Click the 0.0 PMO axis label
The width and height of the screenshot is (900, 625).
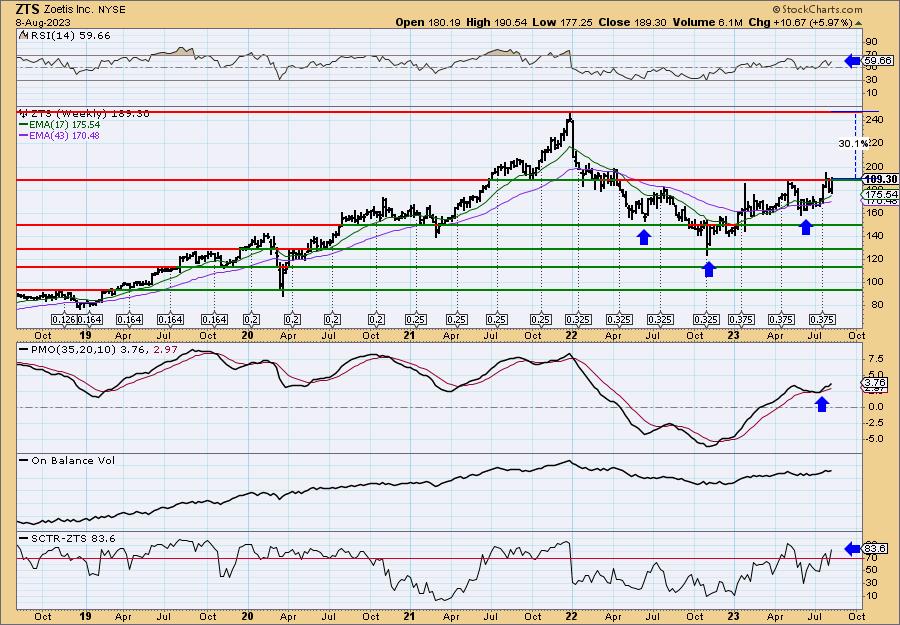(x=876, y=406)
